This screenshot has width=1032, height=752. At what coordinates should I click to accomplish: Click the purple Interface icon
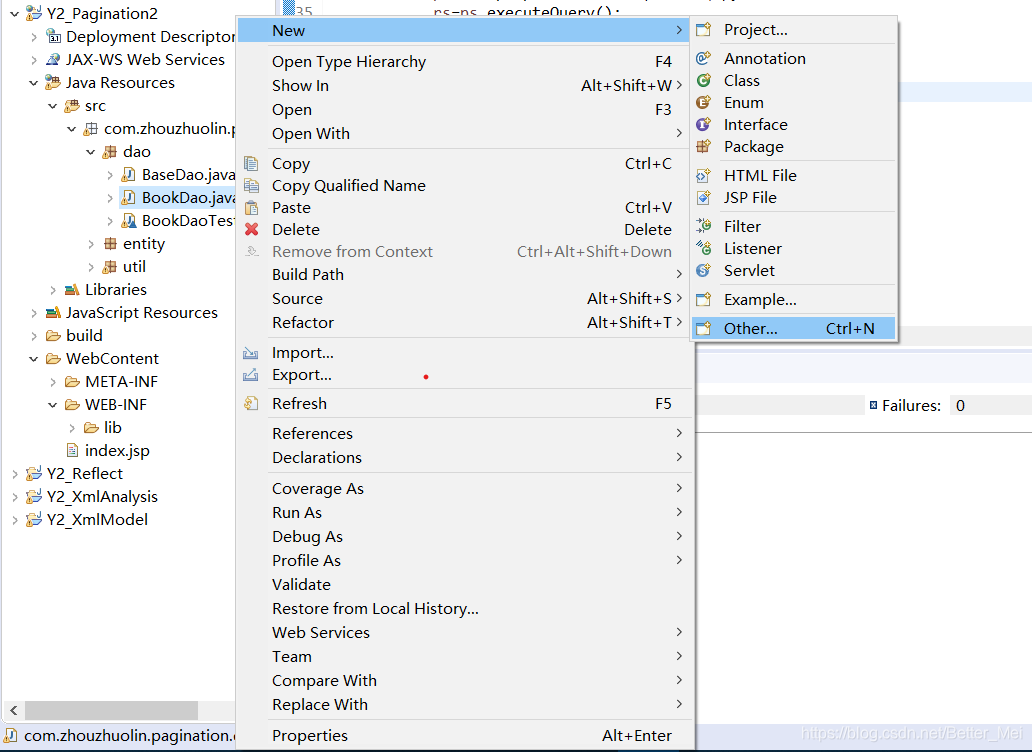(704, 124)
